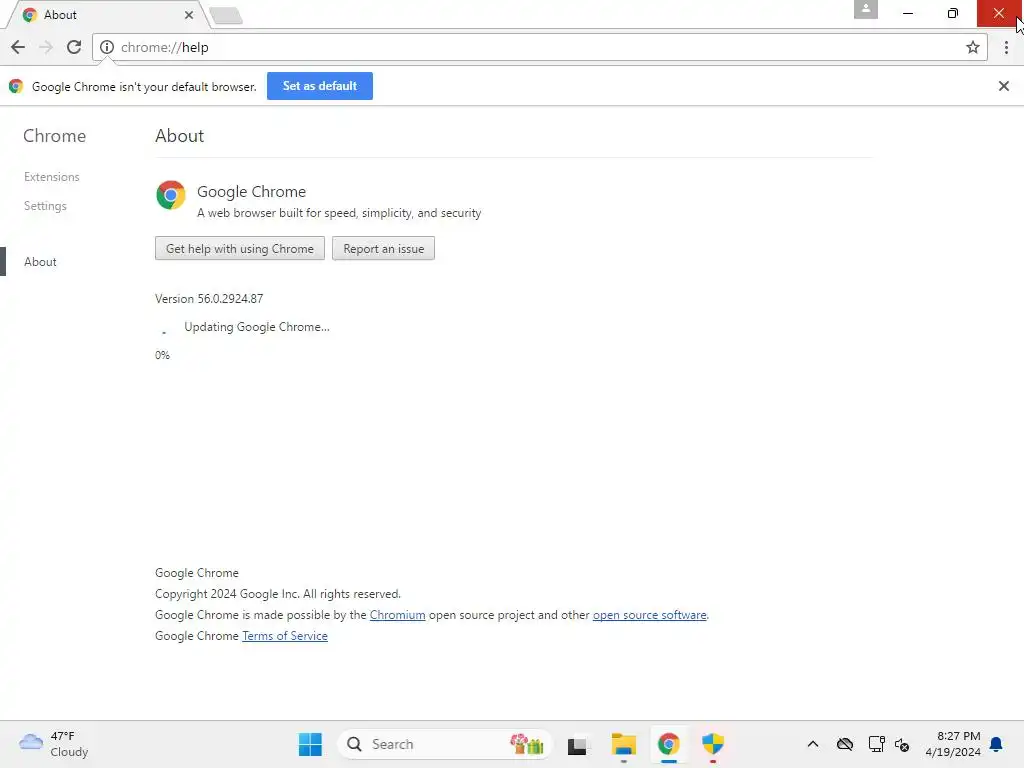The image size is (1024, 768).
Task: Set Chrome as default browser
Action: point(319,86)
